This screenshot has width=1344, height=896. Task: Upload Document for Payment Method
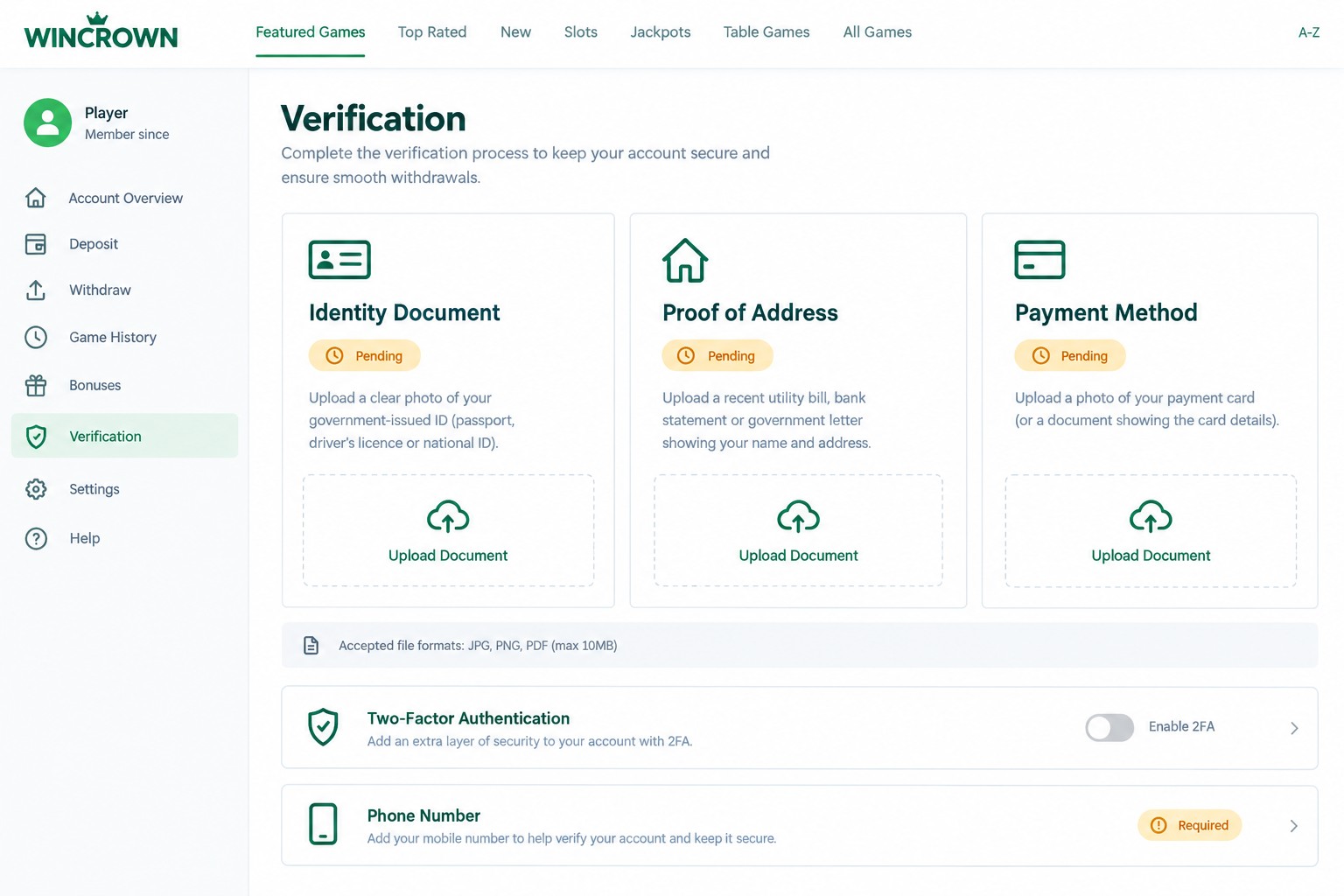coord(1151,531)
